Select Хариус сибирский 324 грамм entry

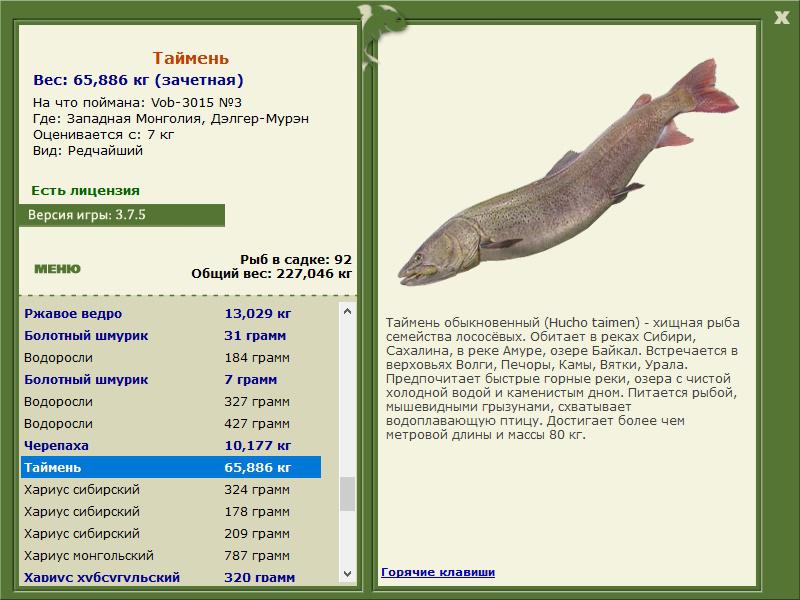tap(171, 489)
